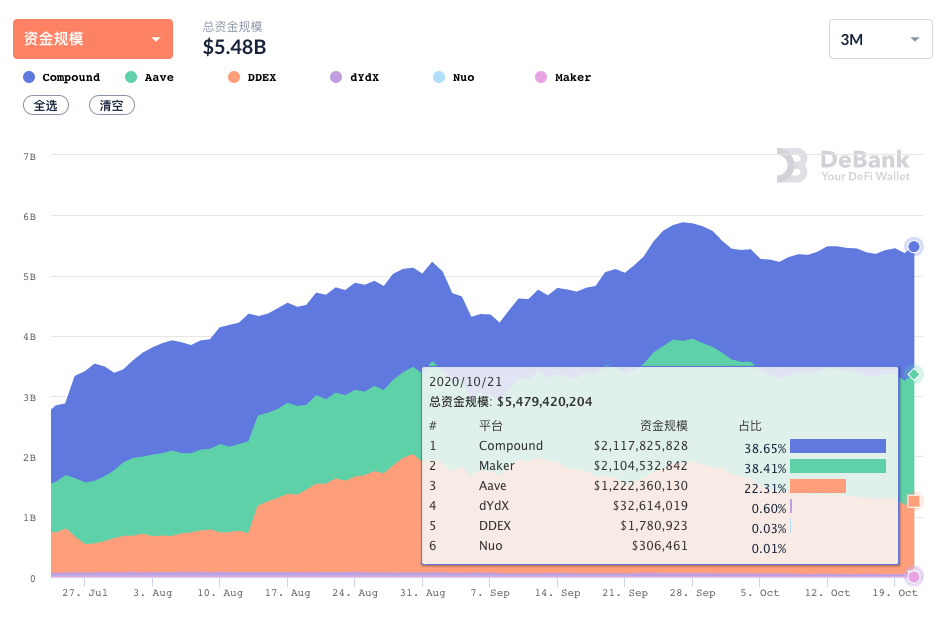Click the 7B y-axis label
945x619 pixels.
[30, 157]
